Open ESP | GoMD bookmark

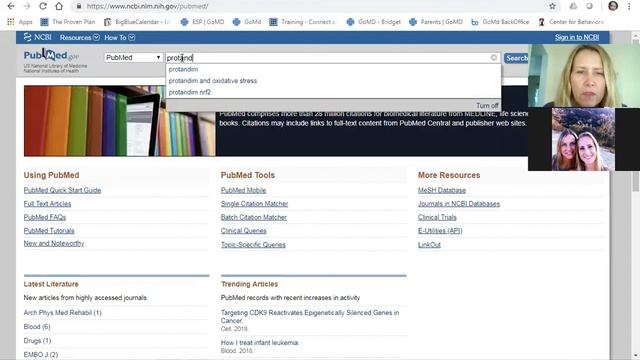point(202,22)
